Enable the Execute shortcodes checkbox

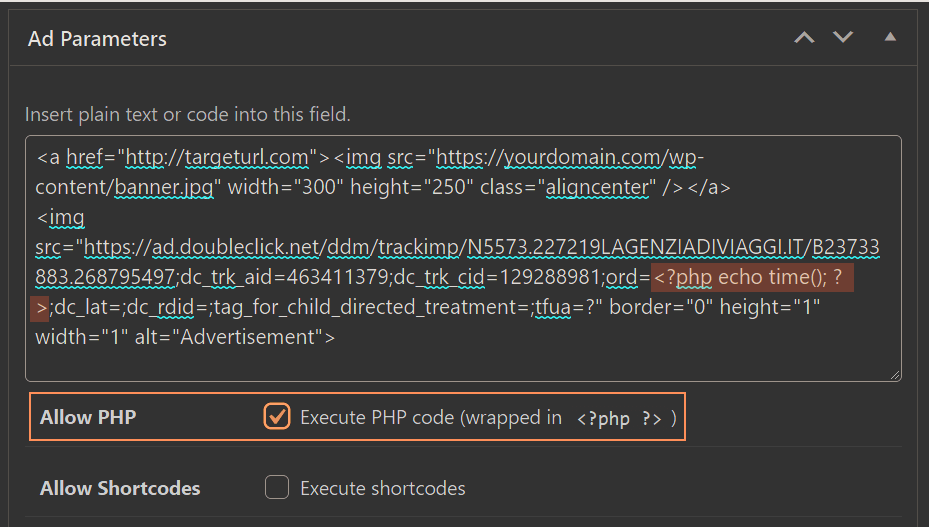click(x=277, y=488)
